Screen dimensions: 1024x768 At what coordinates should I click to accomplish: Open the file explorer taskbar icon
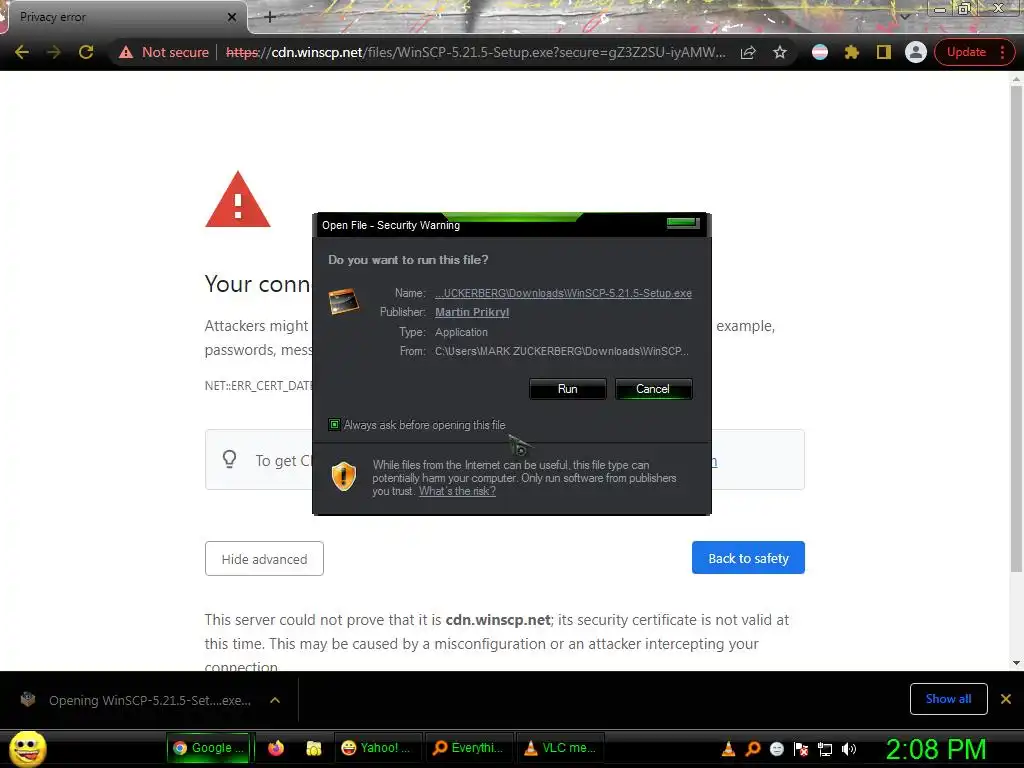click(x=314, y=748)
